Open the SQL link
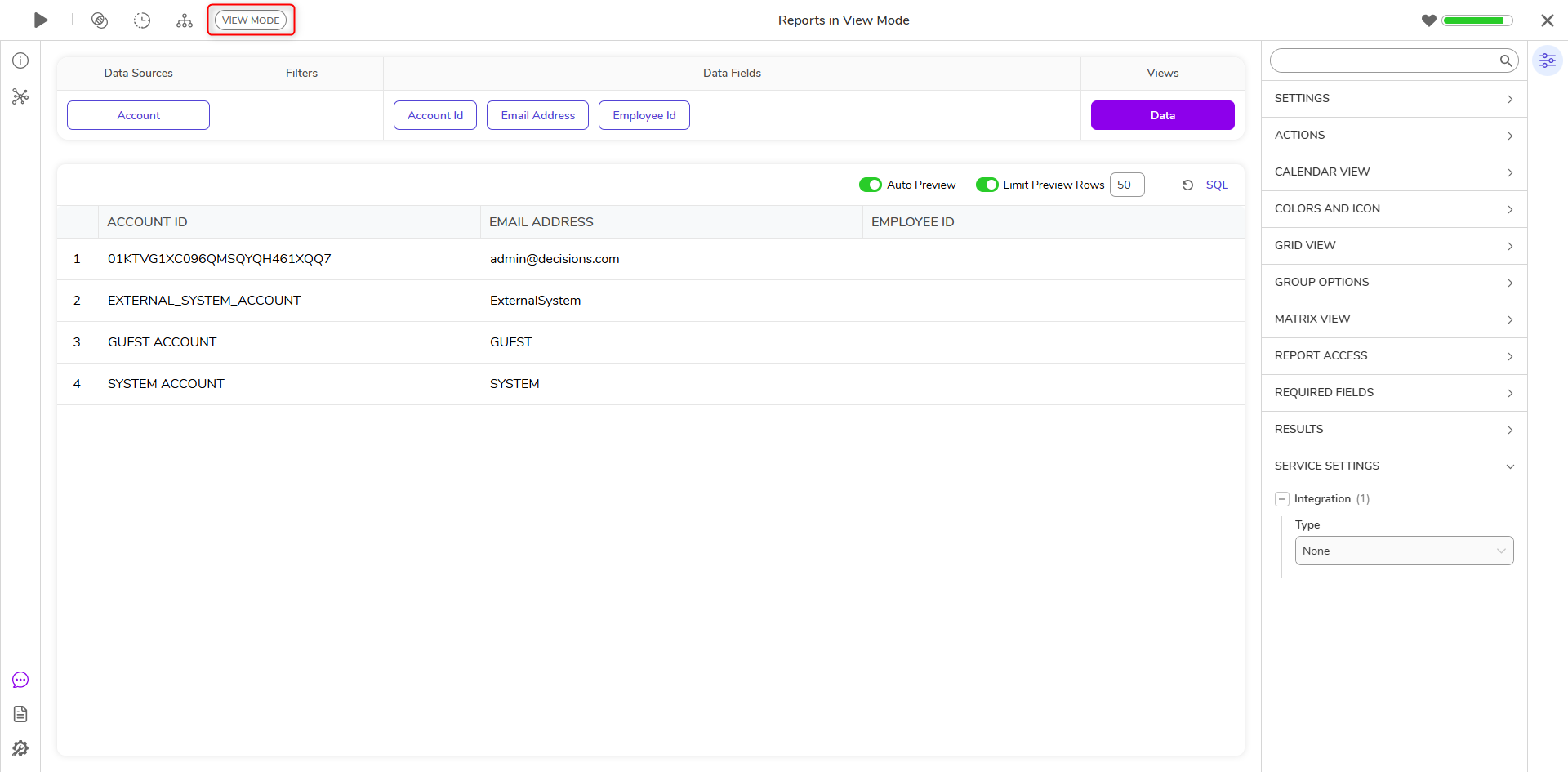Image resolution: width=1568 pixels, height=772 pixels. pos(1217,185)
